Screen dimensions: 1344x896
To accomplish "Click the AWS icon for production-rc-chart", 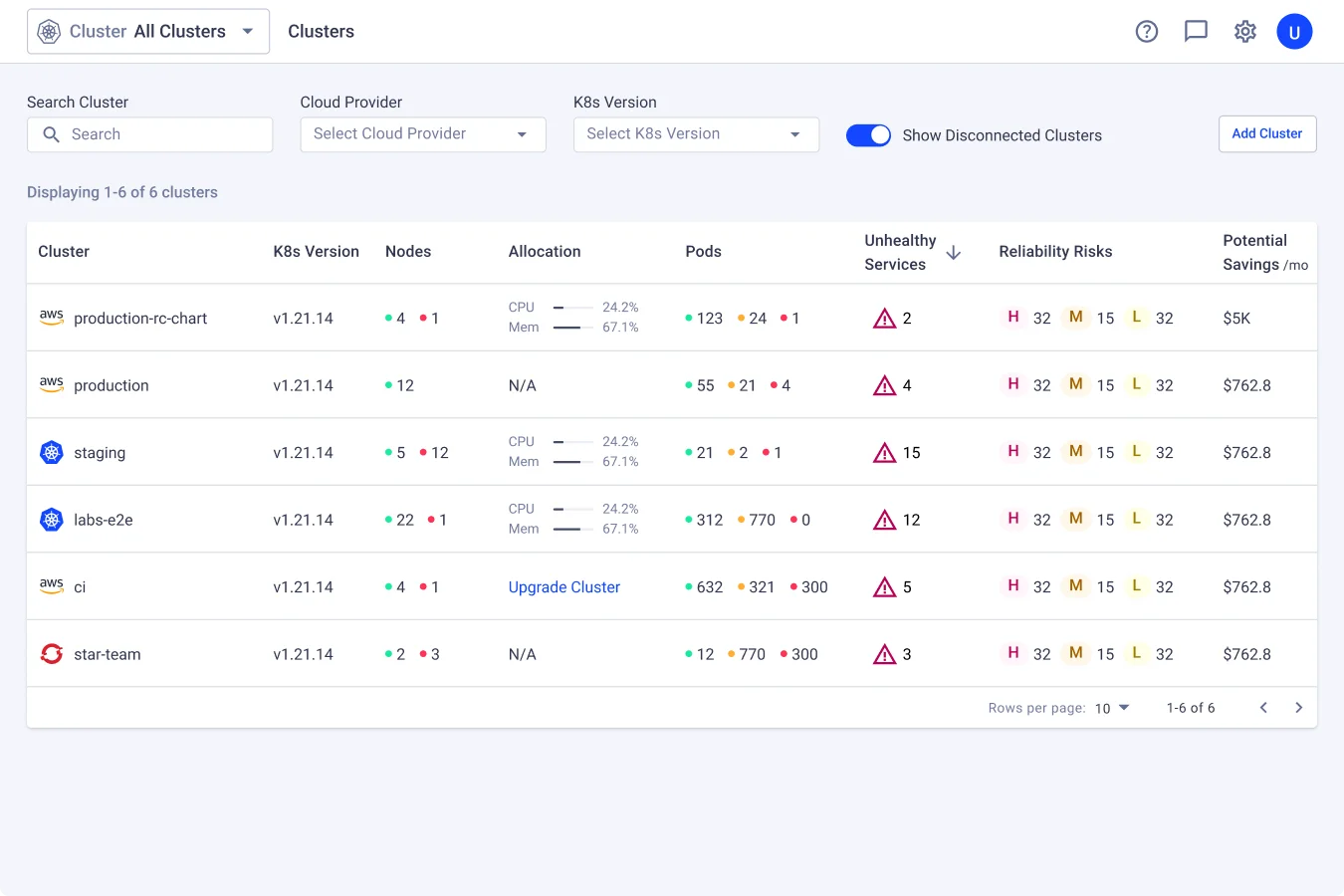I will pos(52,318).
